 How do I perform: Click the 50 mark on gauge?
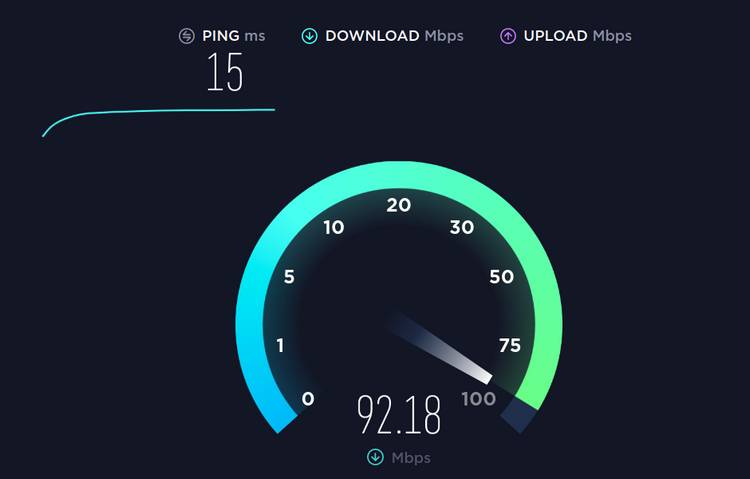point(501,277)
